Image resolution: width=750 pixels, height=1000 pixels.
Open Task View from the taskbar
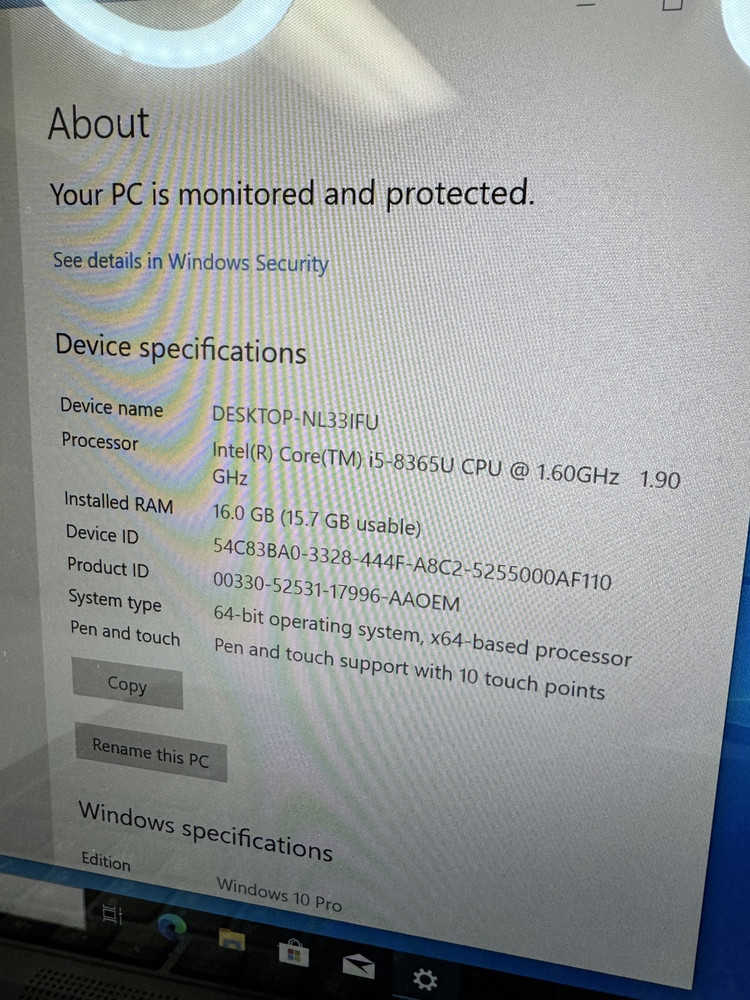pyautogui.click(x=112, y=915)
